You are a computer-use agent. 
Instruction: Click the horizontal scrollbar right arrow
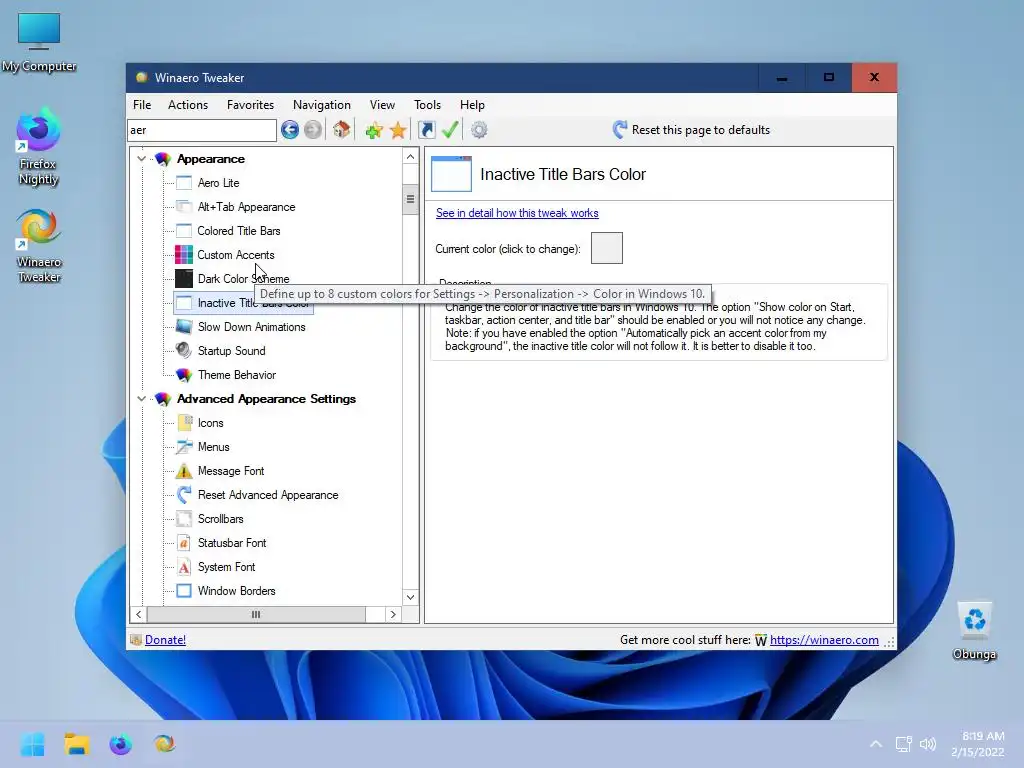pyautogui.click(x=392, y=615)
